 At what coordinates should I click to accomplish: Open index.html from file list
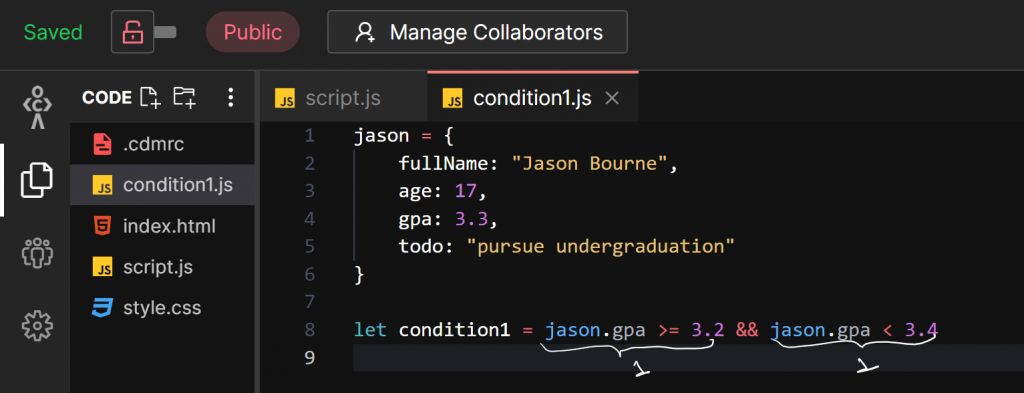[x=162, y=227]
